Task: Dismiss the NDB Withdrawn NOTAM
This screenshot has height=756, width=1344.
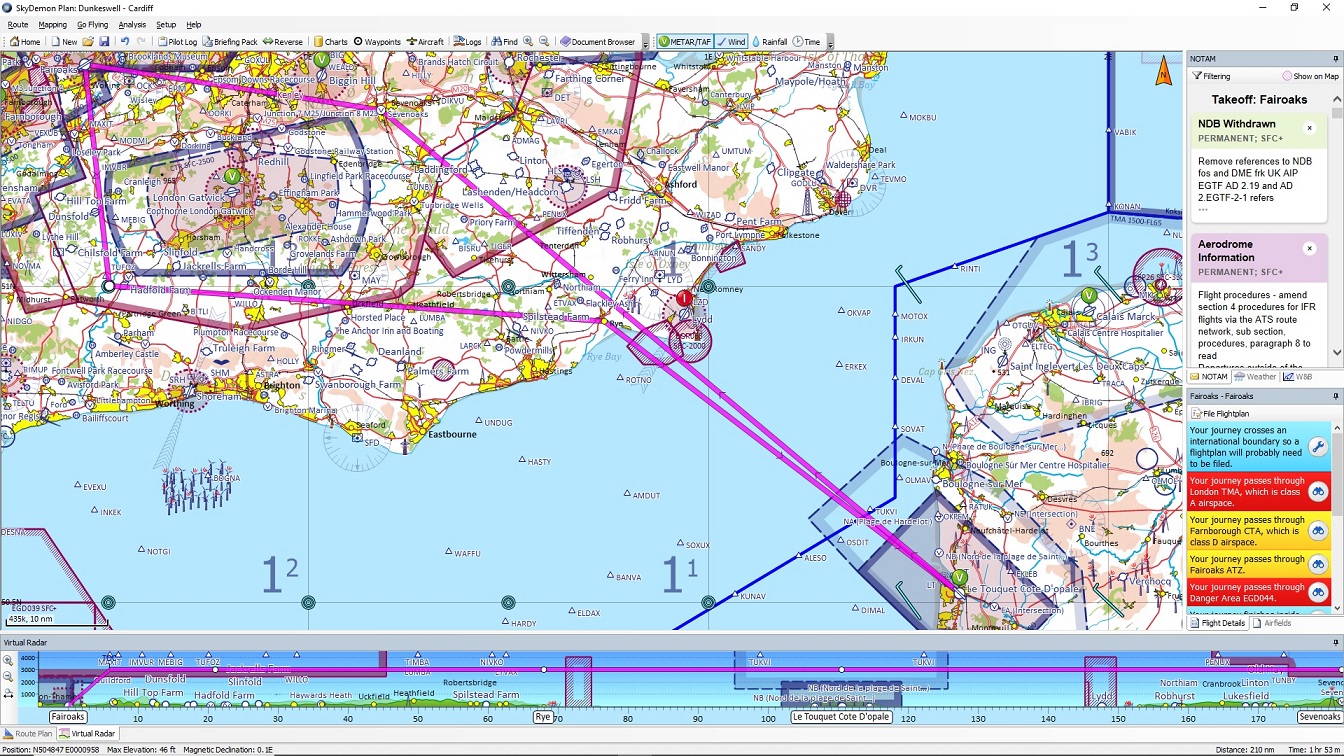Action: [x=1309, y=128]
